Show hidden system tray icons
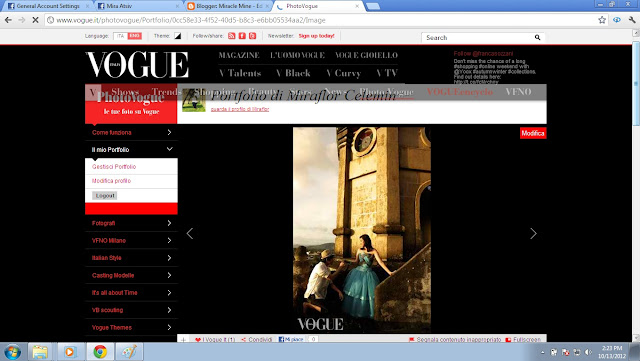The image size is (640, 361). click(x=542, y=352)
